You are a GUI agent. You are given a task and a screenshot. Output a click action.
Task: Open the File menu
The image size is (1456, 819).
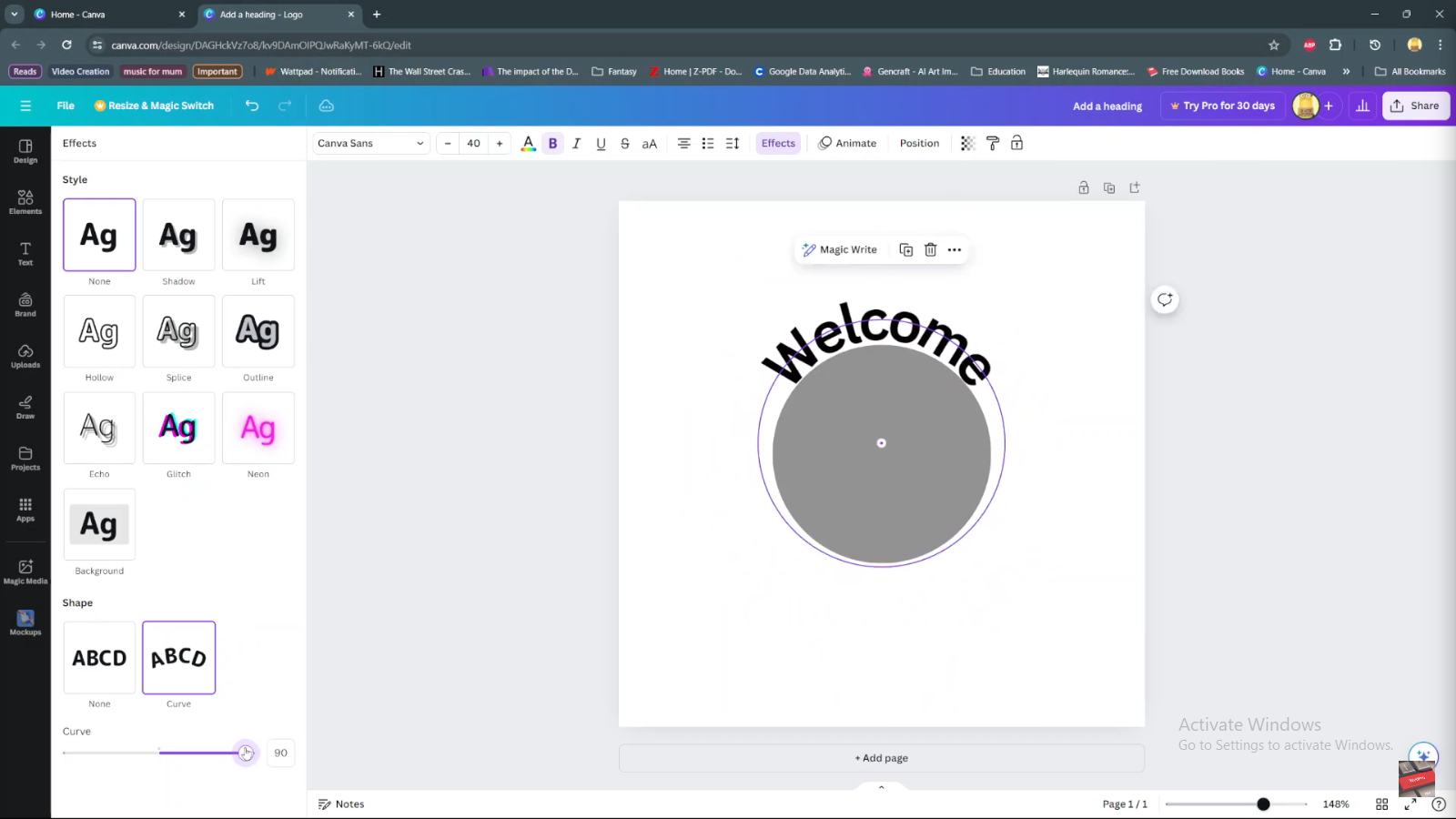coord(66,106)
